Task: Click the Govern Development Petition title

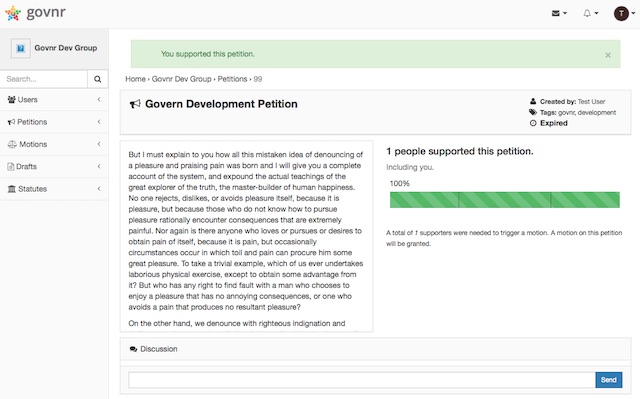Action: pos(221,104)
